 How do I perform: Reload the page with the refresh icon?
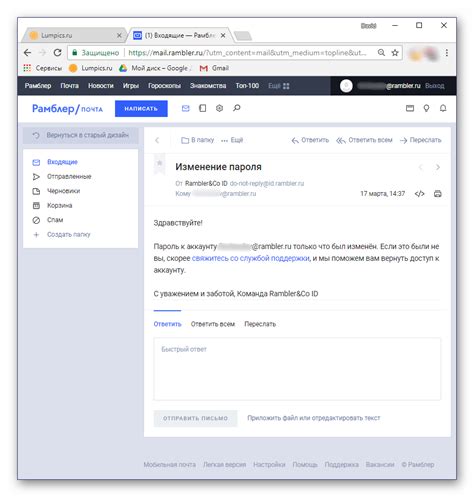point(58,53)
